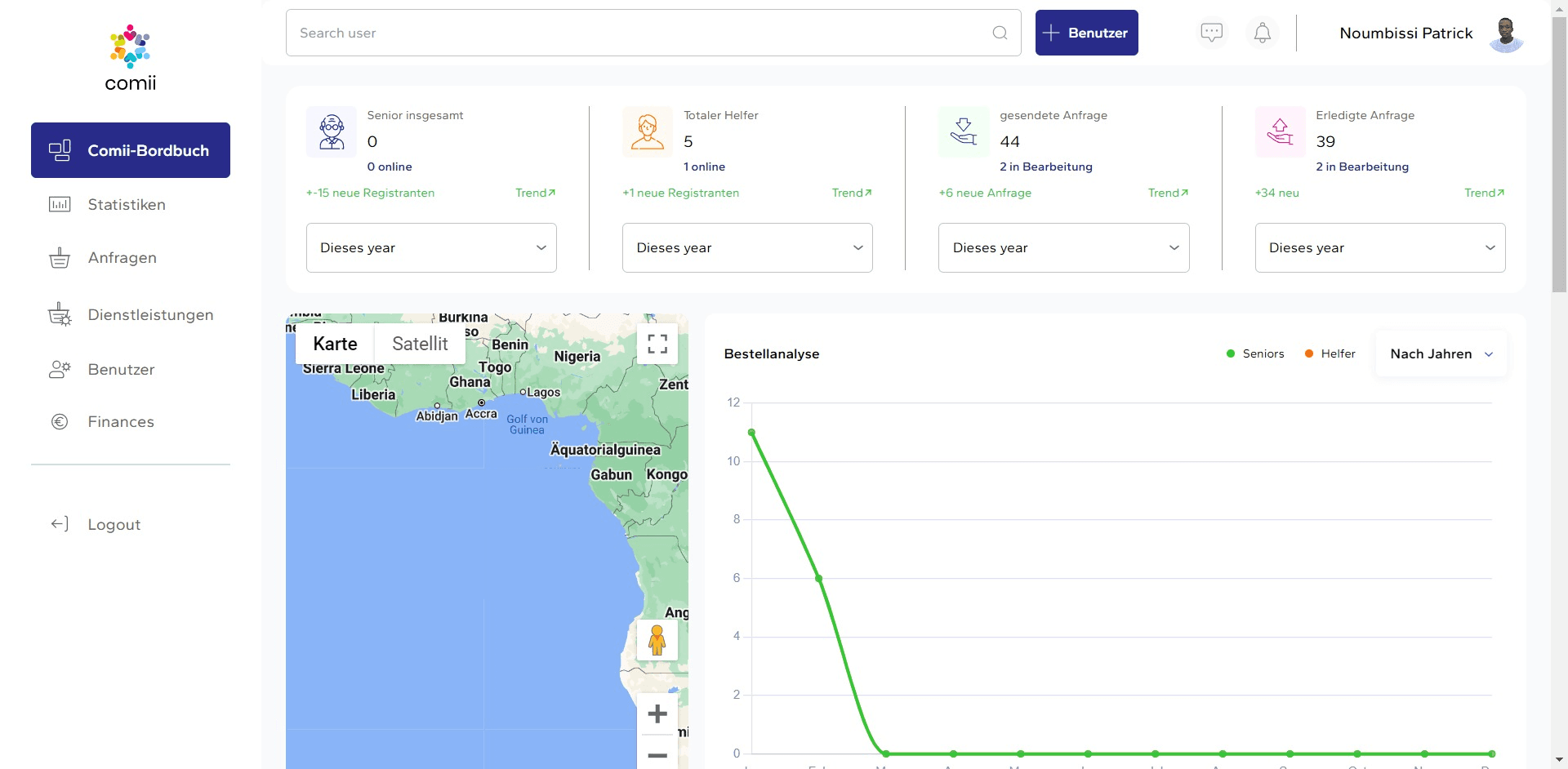Click the search magnifier icon
Image resolution: width=1568 pixels, height=769 pixels.
1000,33
